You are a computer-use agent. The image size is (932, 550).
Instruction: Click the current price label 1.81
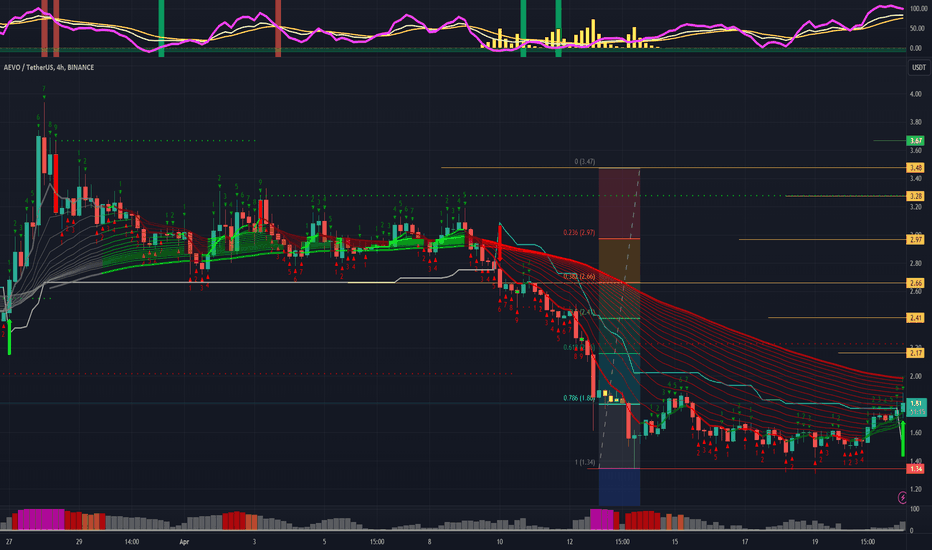pyautogui.click(x=916, y=404)
